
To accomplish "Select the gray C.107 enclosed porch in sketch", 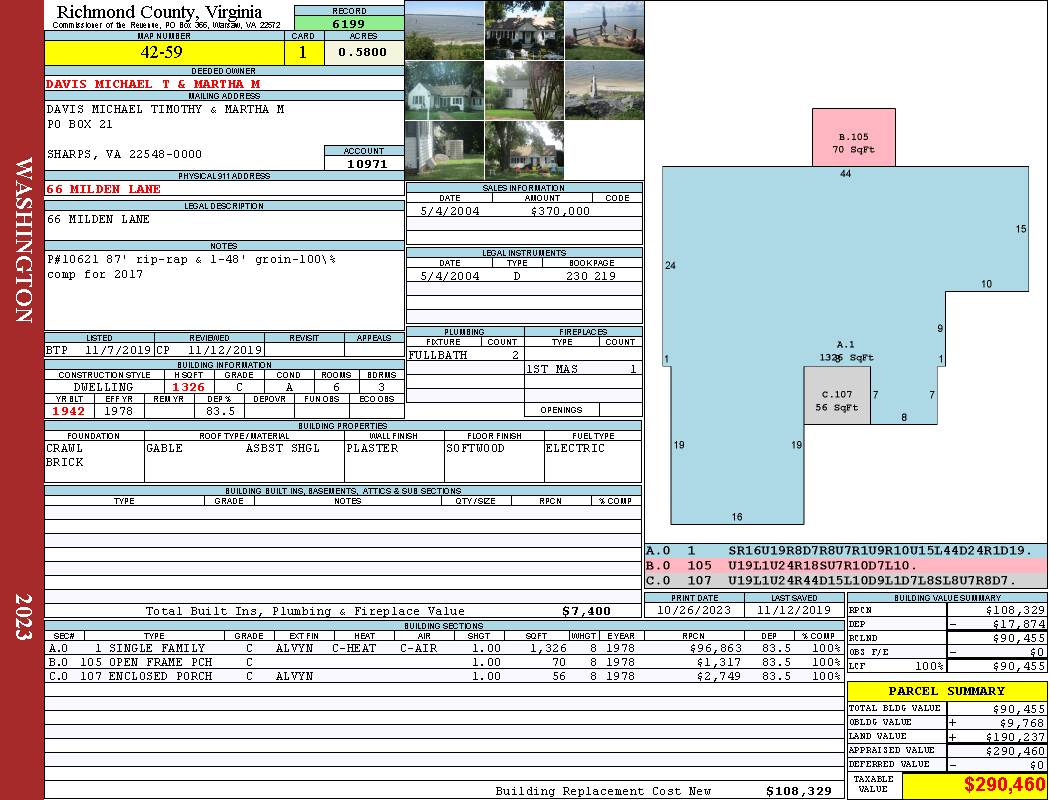I will click(836, 395).
